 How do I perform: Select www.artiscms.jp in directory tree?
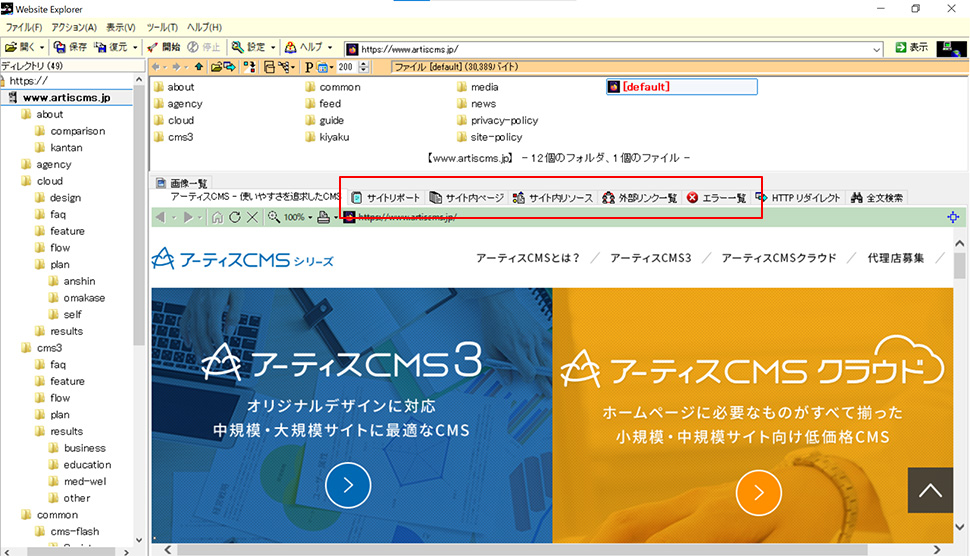point(66,98)
